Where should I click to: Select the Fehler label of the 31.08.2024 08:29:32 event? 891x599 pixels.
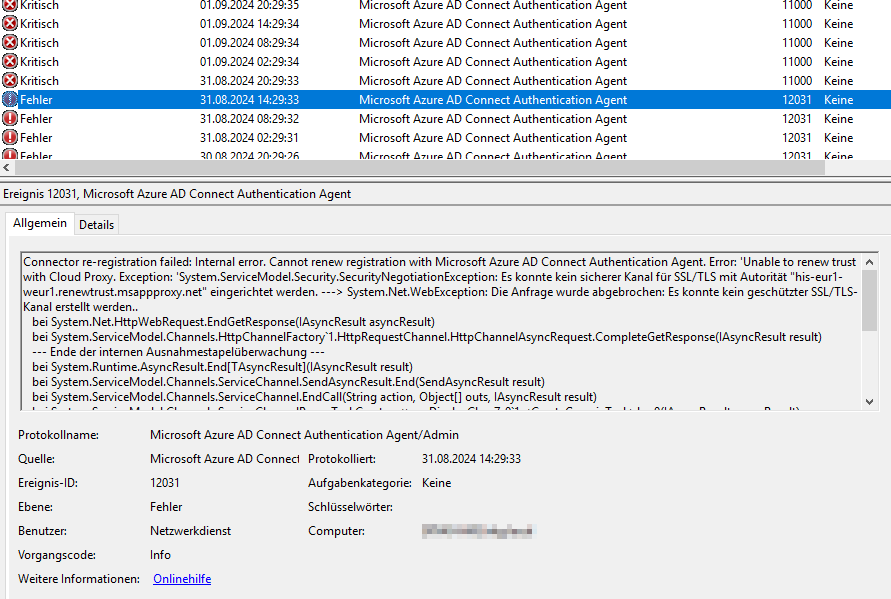pyautogui.click(x=36, y=119)
